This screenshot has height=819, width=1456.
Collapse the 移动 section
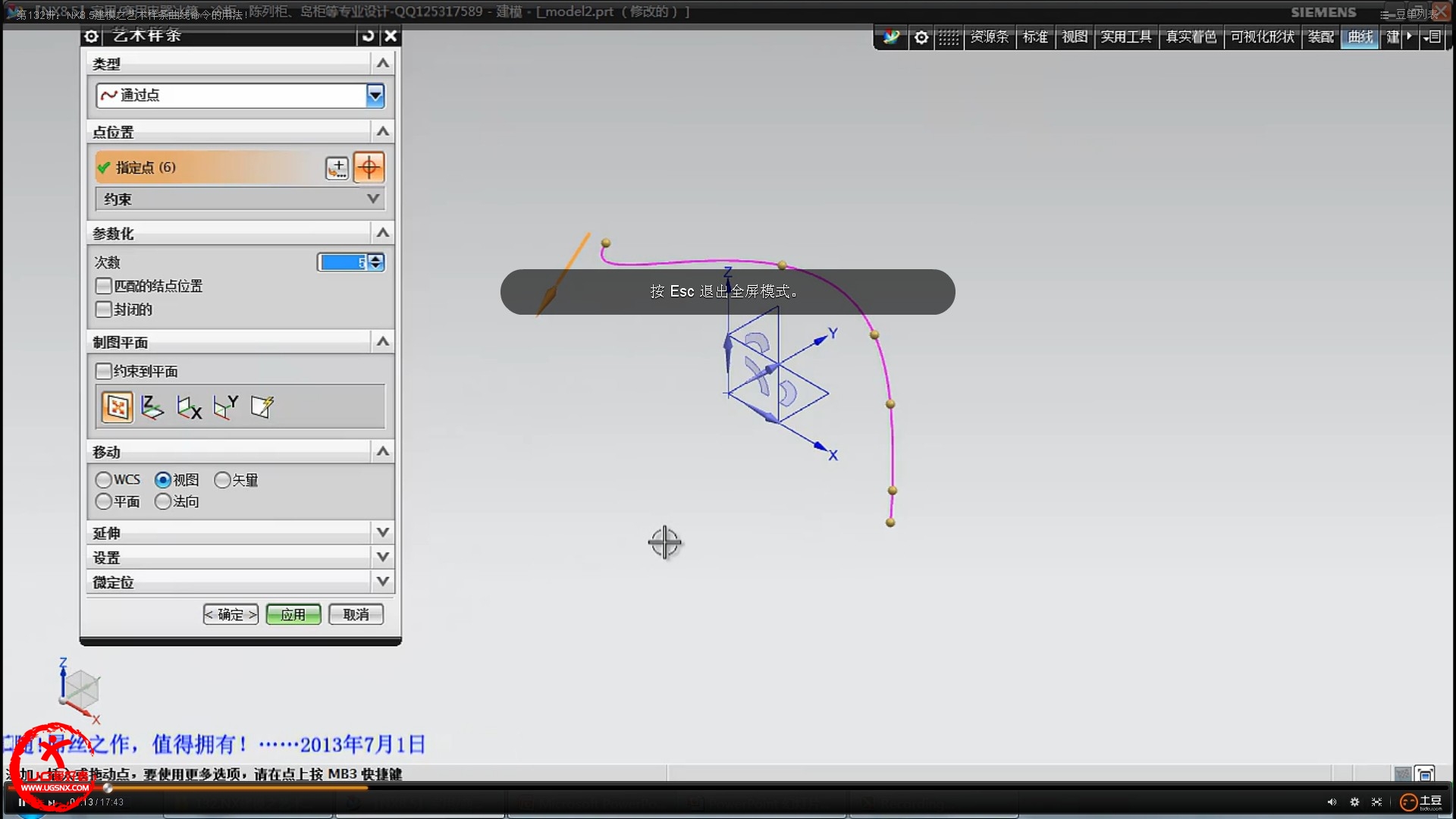(x=383, y=451)
